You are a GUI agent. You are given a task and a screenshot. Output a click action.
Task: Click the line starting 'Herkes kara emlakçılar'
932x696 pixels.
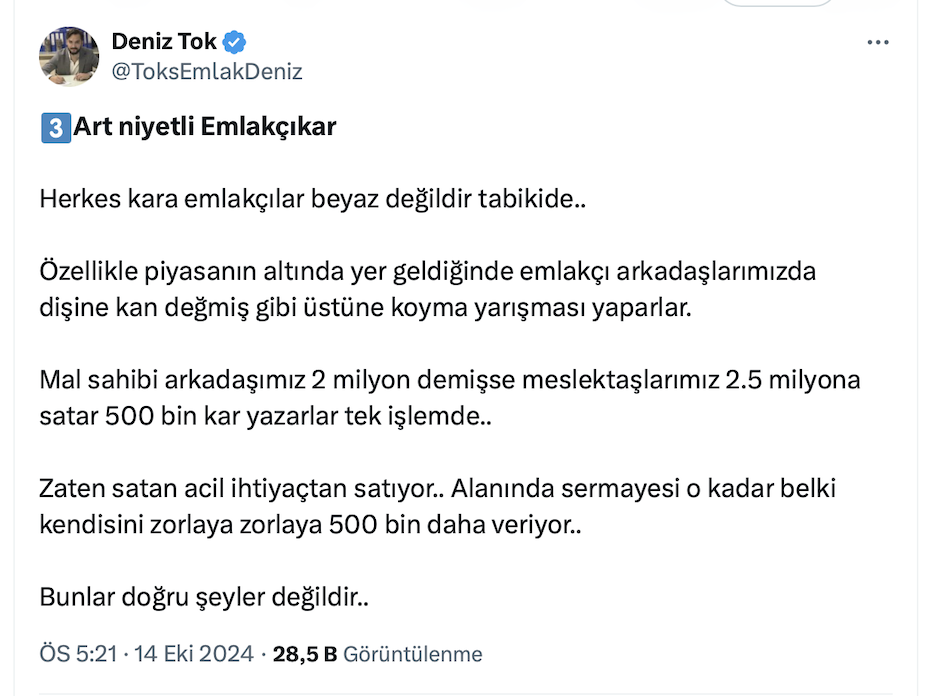[x=312, y=199]
